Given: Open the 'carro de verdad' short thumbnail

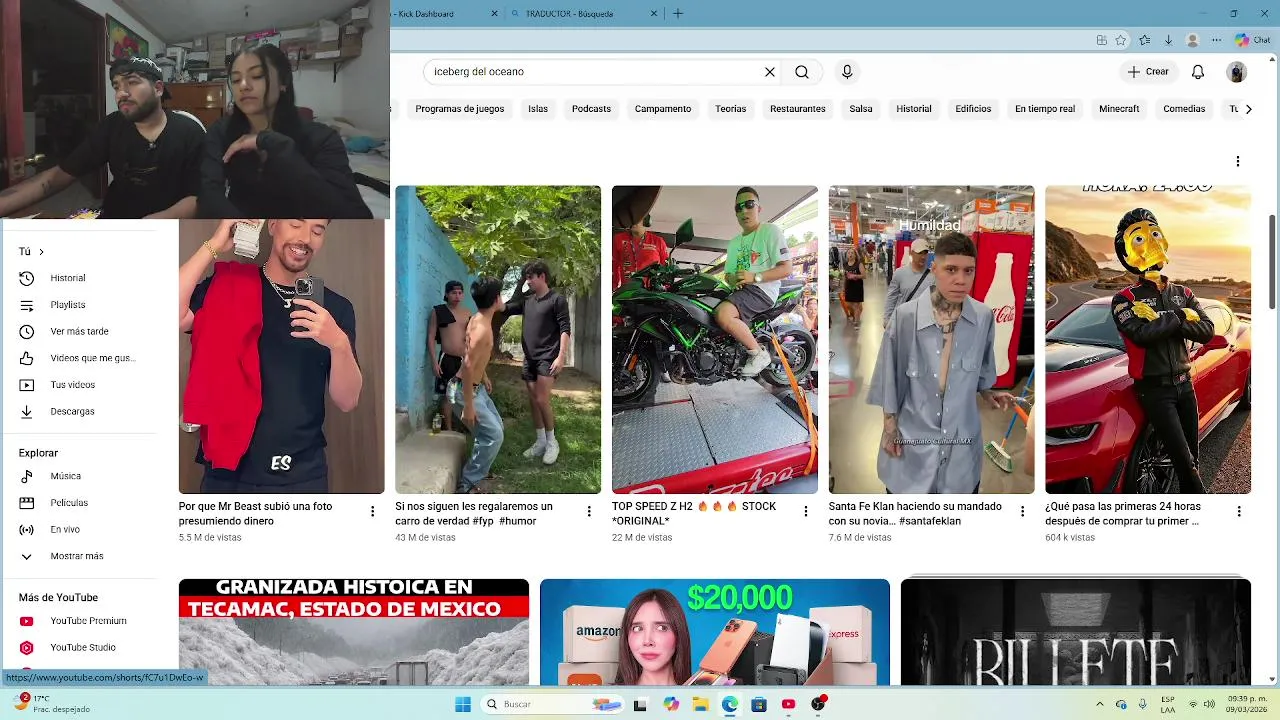Looking at the screenshot, I should click(498, 340).
